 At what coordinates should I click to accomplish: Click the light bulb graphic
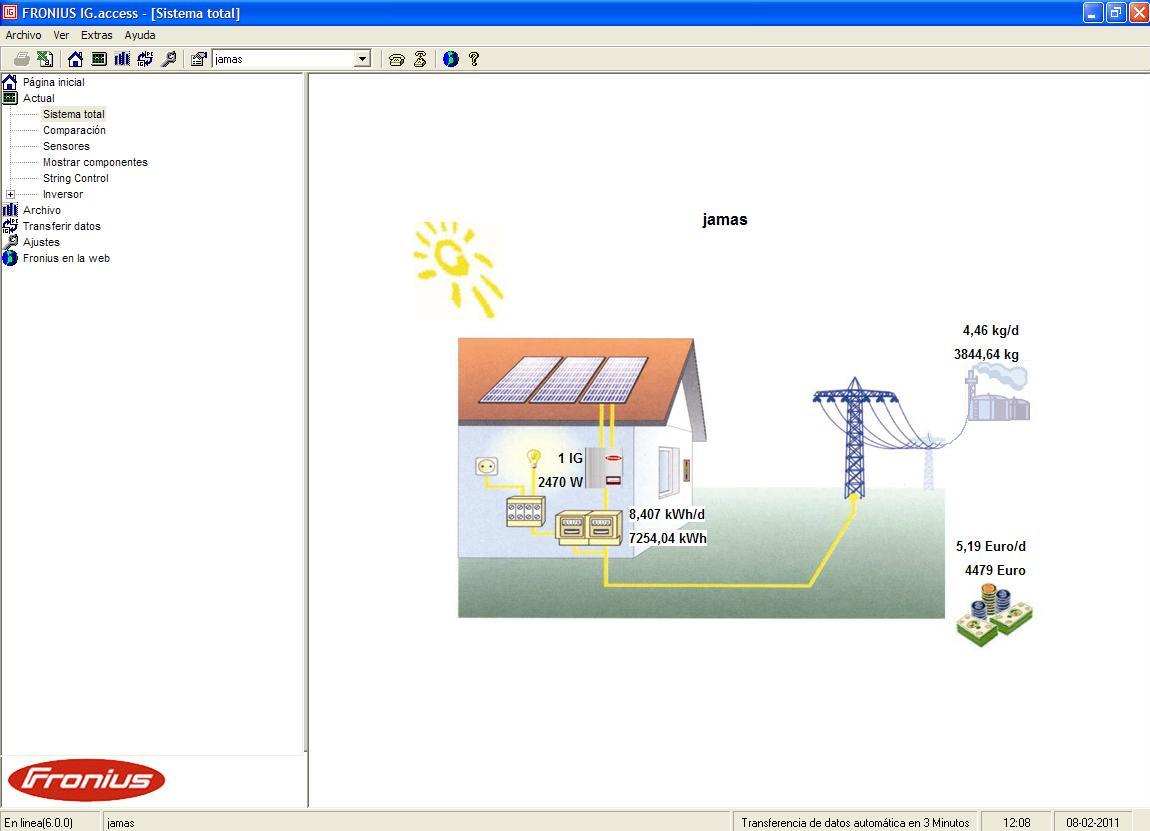click(x=534, y=460)
